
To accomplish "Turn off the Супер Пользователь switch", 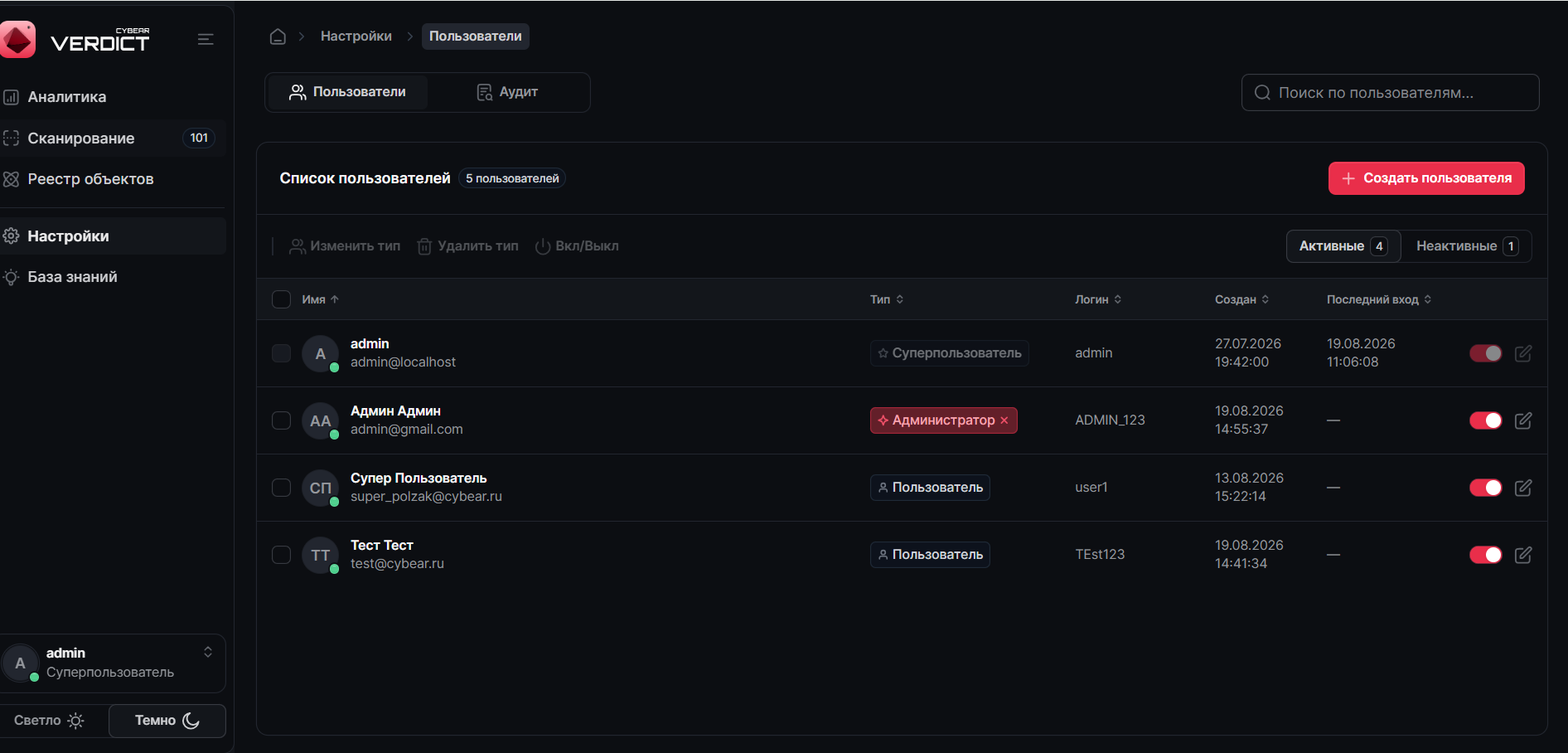I will point(1486,488).
